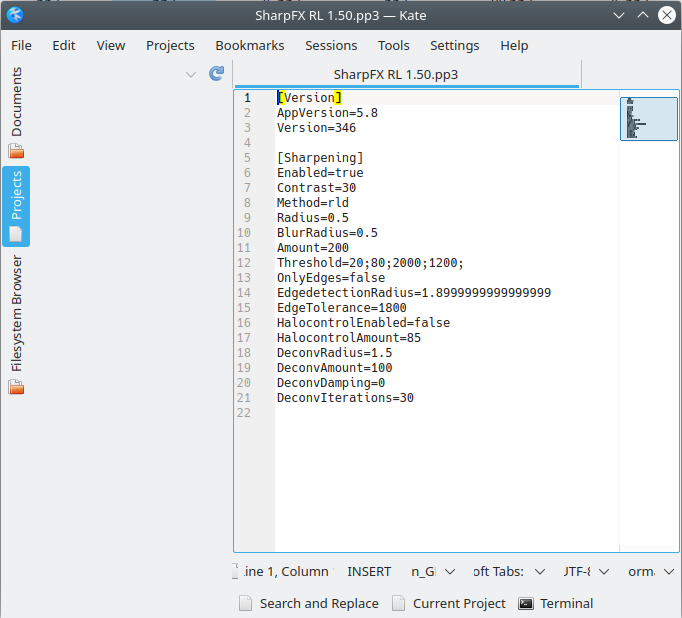The width and height of the screenshot is (682, 618).
Task: Open the File menu
Action: pyautogui.click(x=21, y=45)
